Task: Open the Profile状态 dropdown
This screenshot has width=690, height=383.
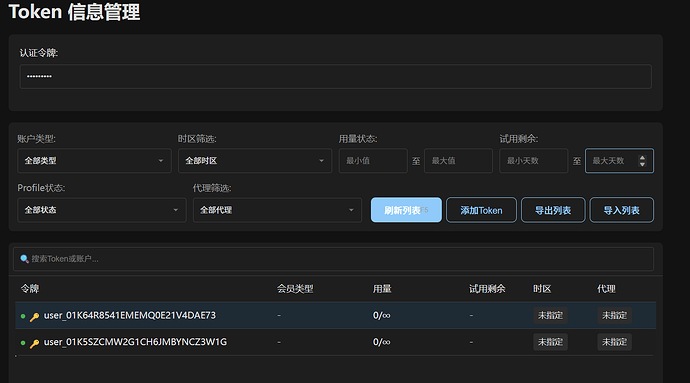Action: (102, 210)
